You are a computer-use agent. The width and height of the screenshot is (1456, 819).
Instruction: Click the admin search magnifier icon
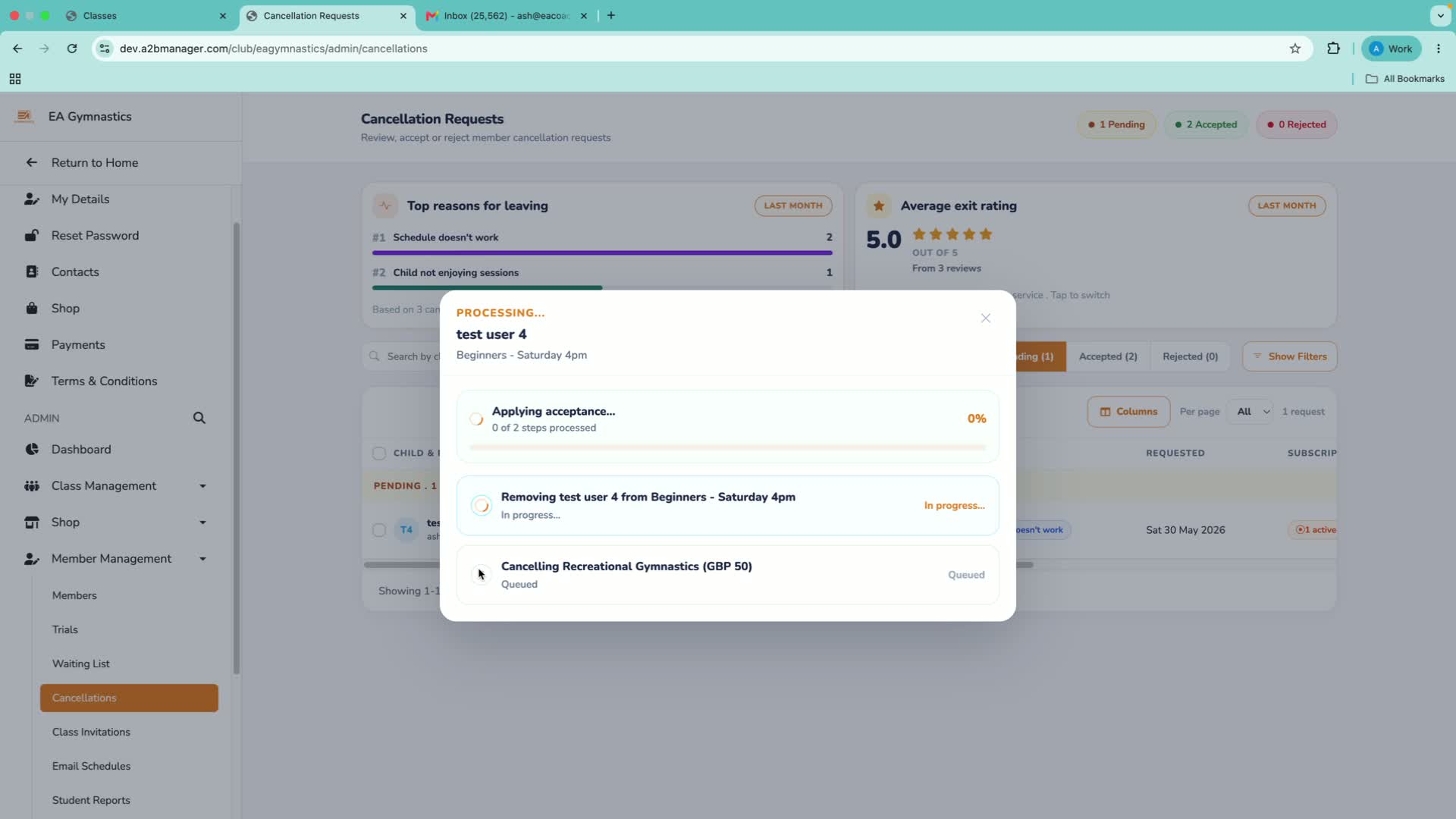(199, 418)
